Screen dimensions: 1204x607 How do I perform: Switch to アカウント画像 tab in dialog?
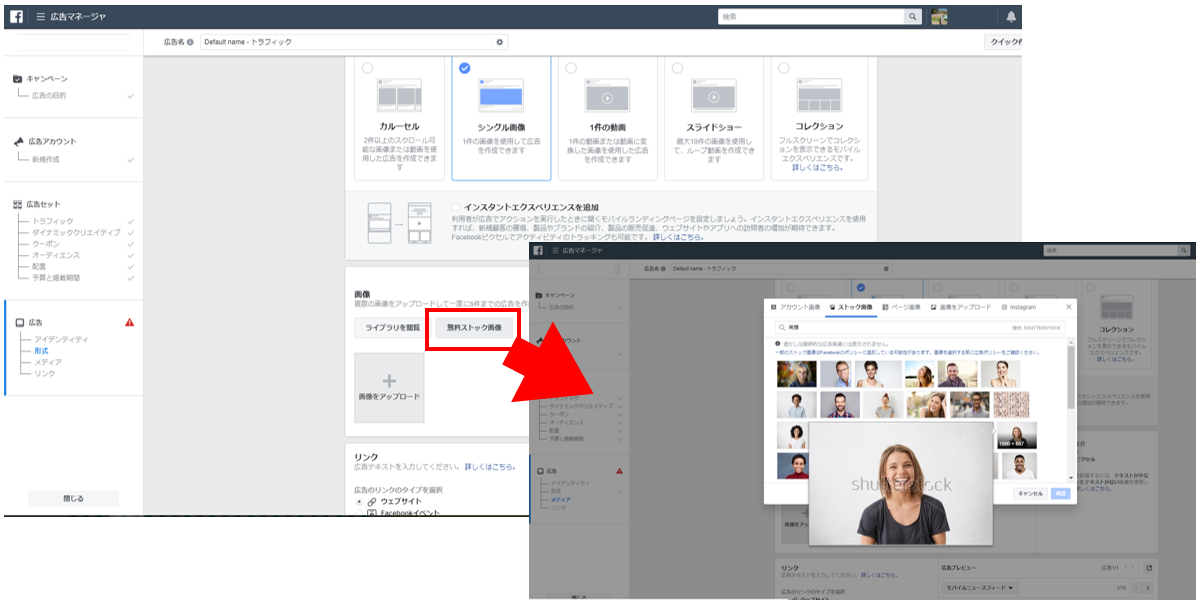[795, 307]
